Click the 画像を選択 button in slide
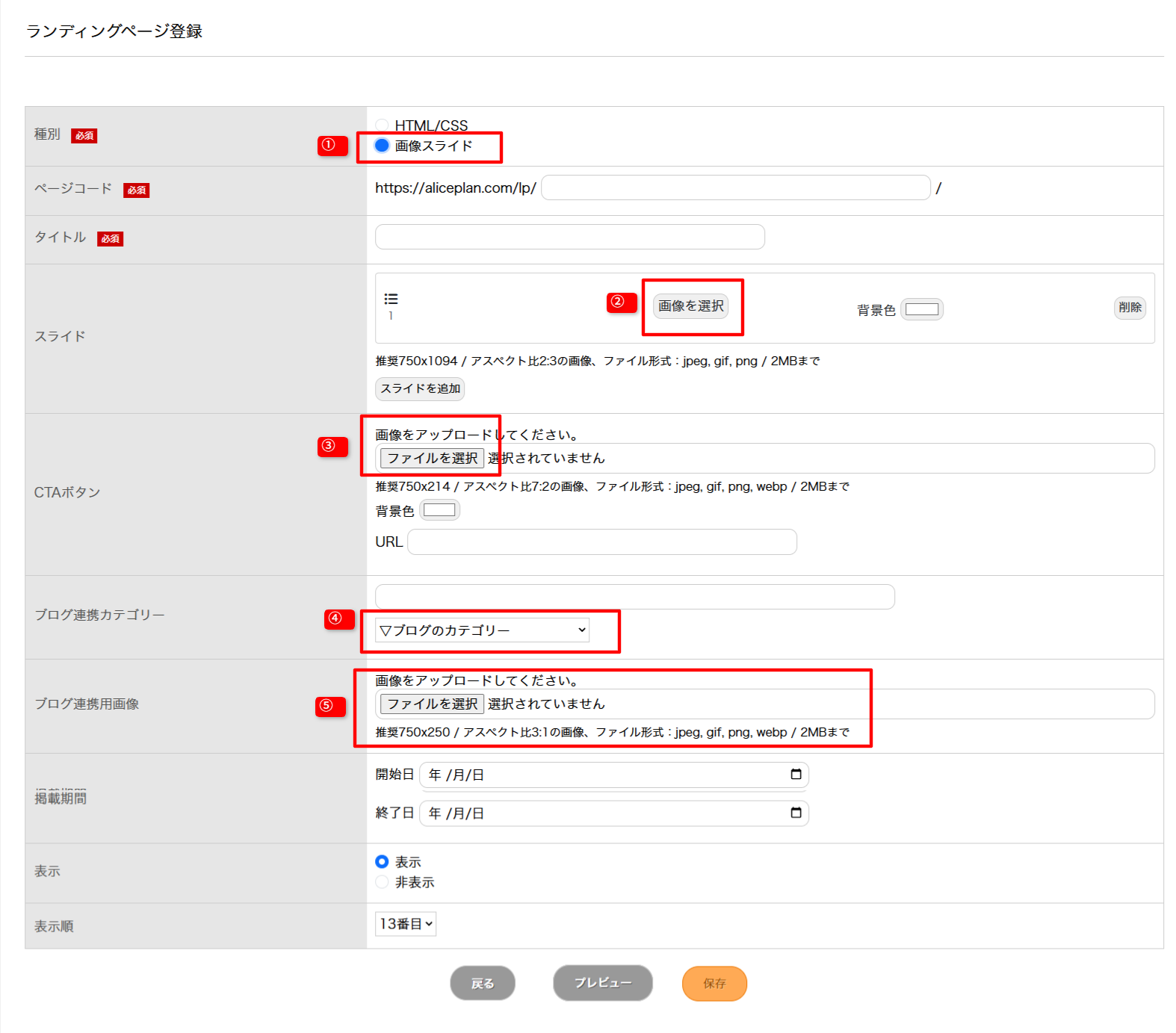1176x1033 pixels. pos(690,306)
